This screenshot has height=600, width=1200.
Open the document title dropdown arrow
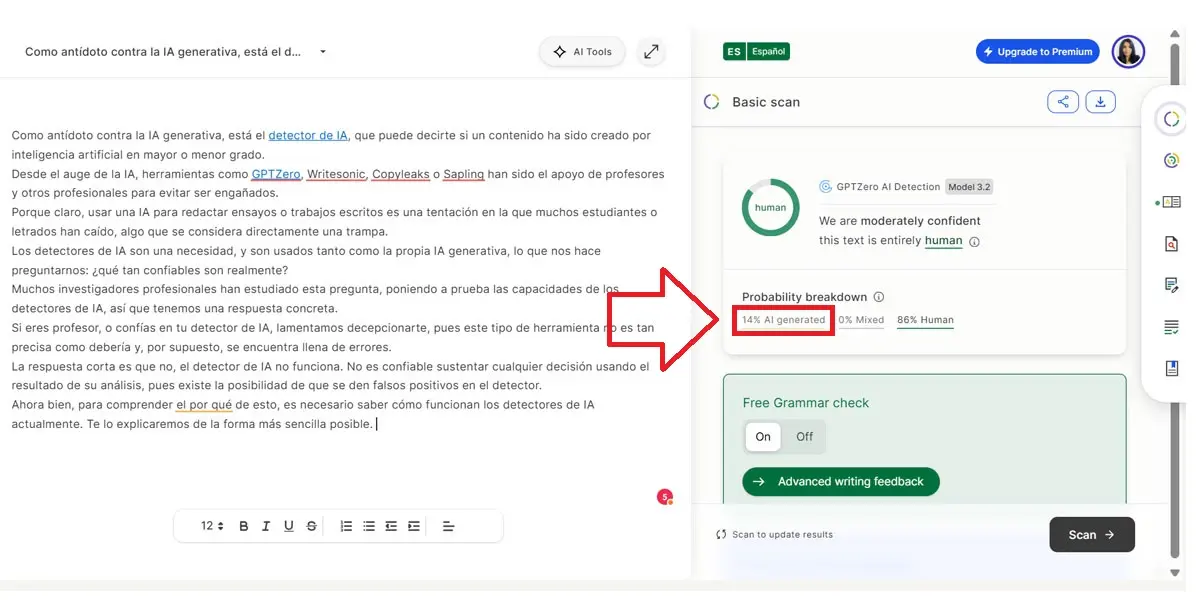pos(323,52)
